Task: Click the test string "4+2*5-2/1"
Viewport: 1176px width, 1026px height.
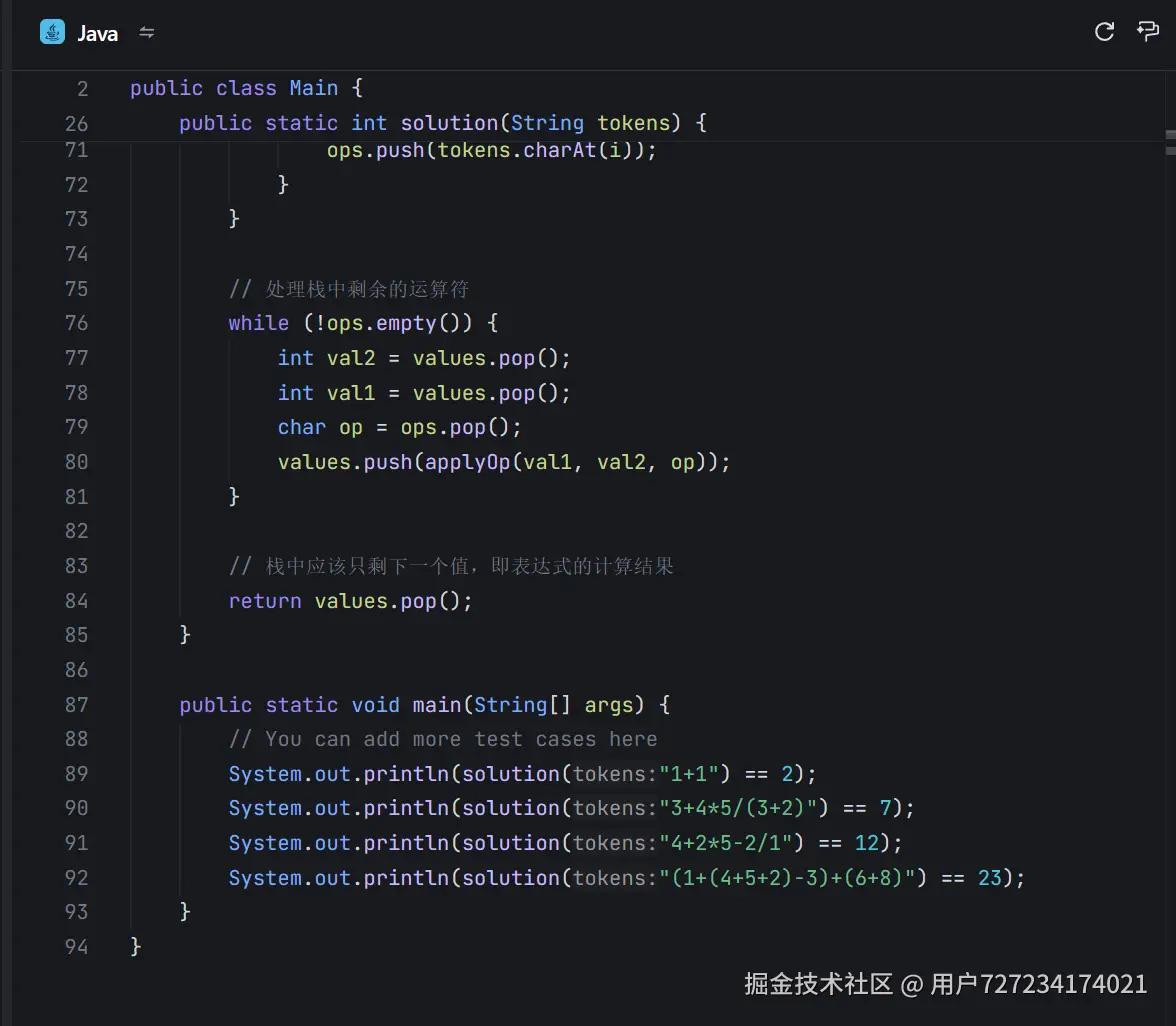Action: [x=725, y=843]
